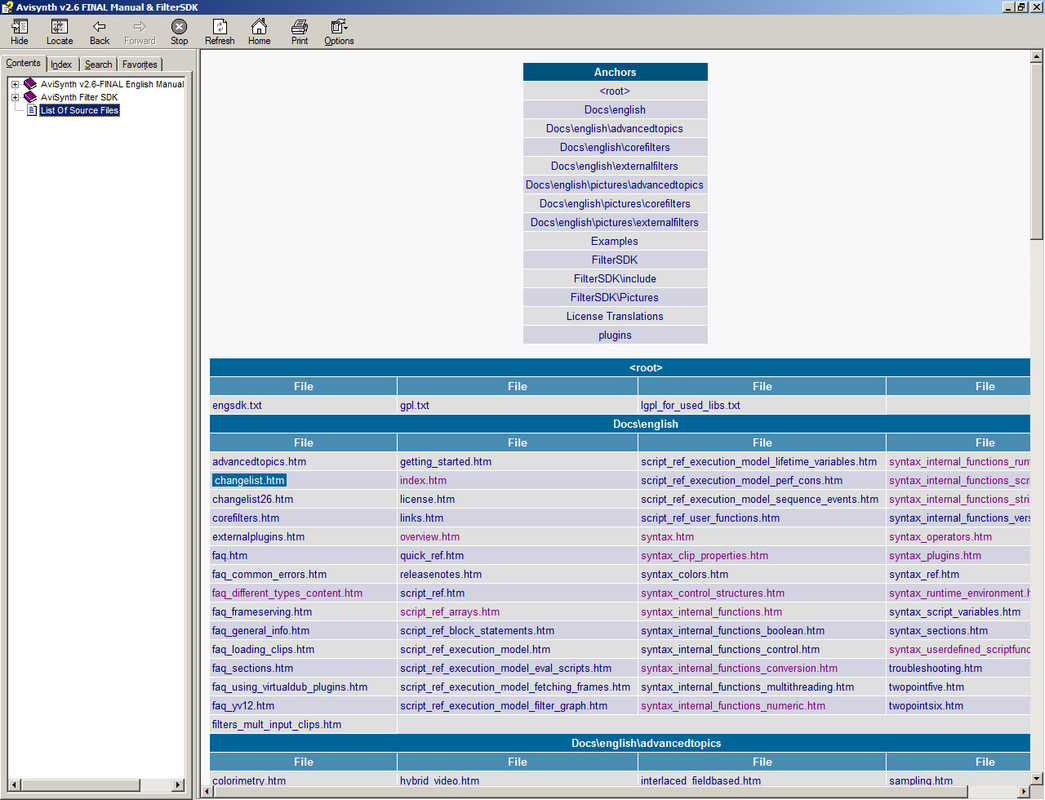Screen dimensions: 1045x800
Task: Open changelist26.htm link
Action: pyautogui.click(x=253, y=499)
